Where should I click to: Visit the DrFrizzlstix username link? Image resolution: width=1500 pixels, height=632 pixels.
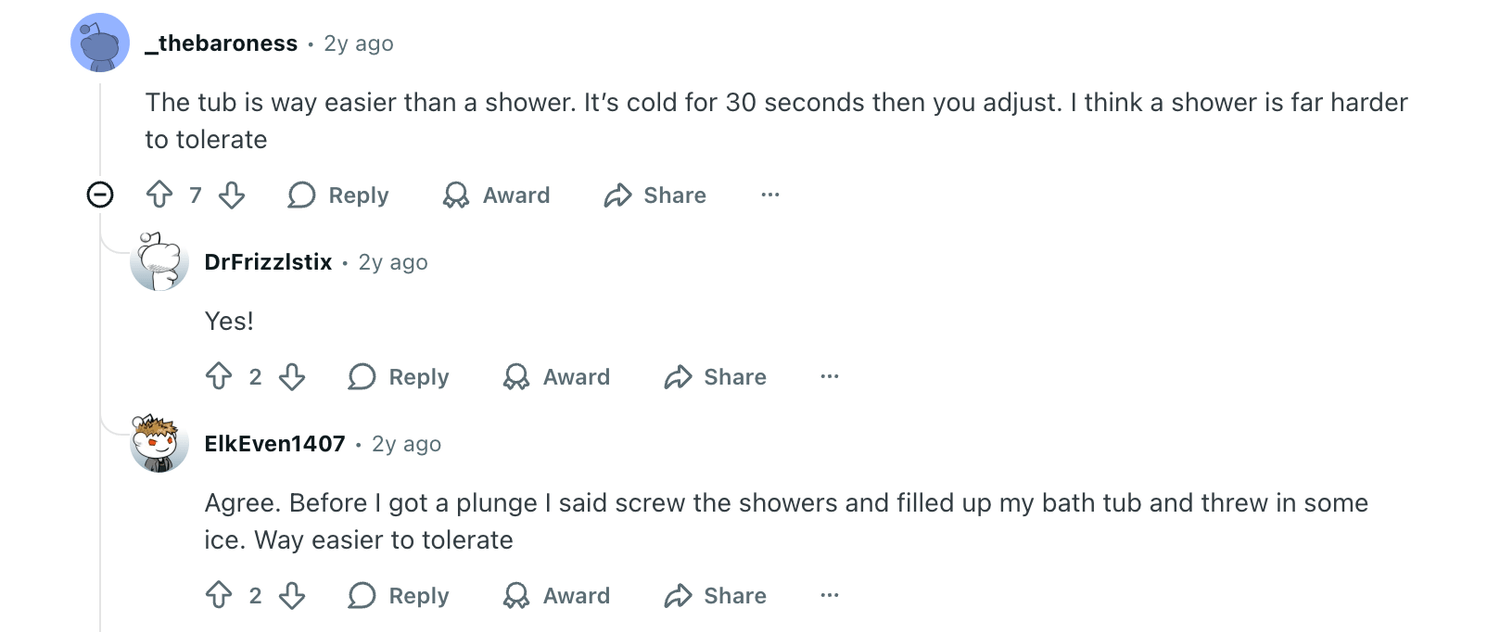pyautogui.click(x=268, y=262)
